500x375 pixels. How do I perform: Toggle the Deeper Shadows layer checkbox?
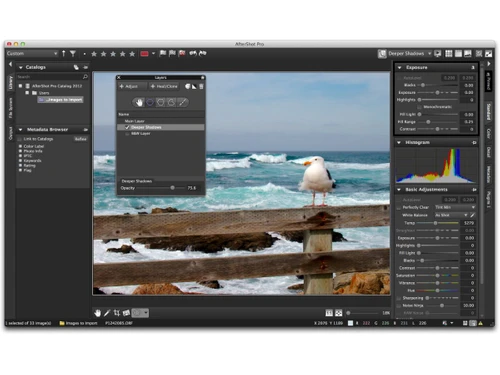tap(127, 127)
